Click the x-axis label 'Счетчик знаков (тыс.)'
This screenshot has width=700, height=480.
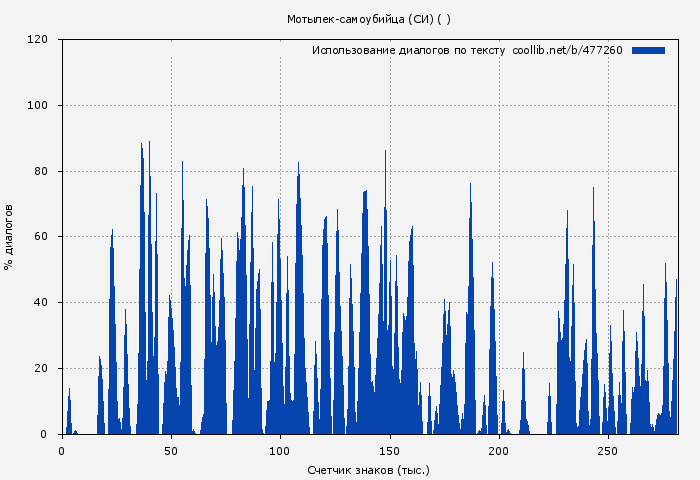(x=369, y=469)
